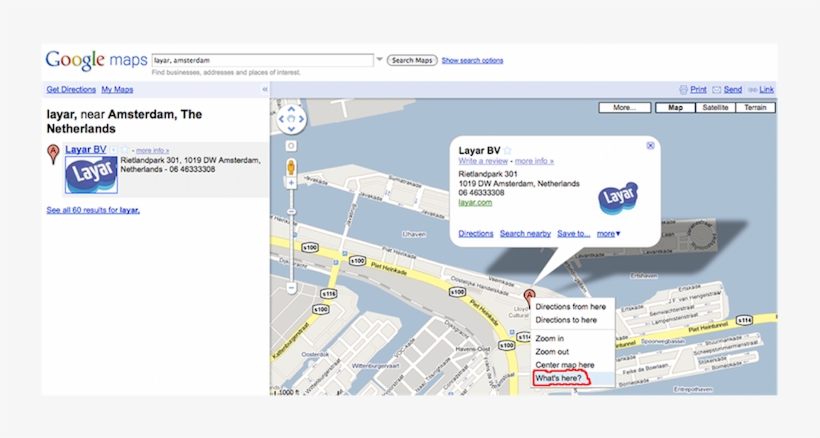
Task: Switch to Map view
Action: coord(675,108)
